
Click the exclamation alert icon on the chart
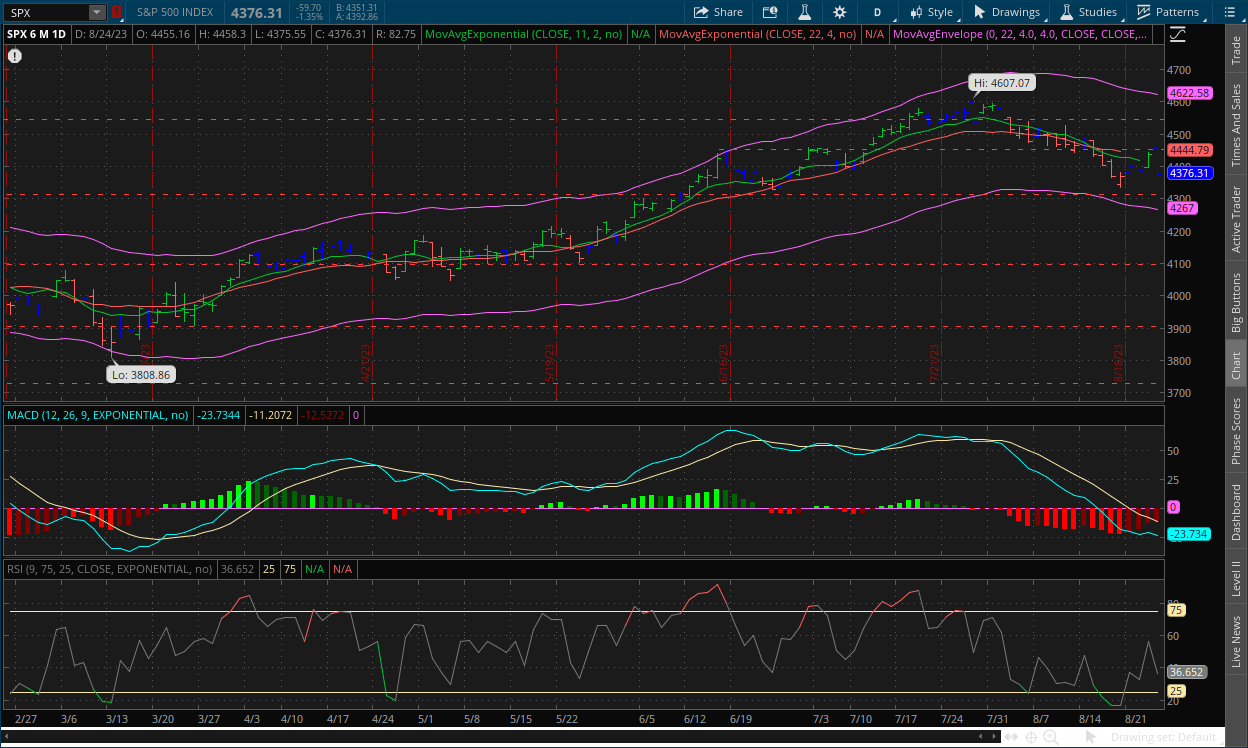click(x=14, y=56)
